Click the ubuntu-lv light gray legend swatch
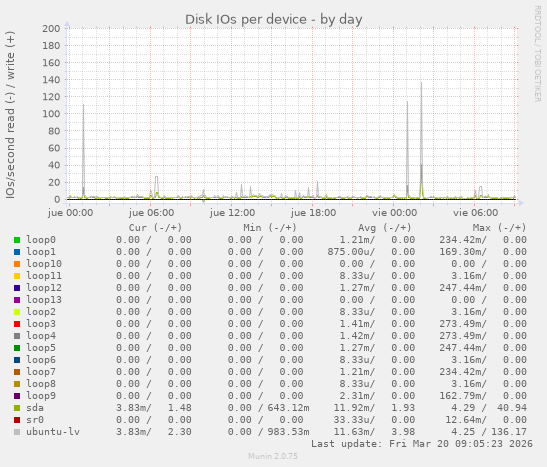The height and width of the screenshot is (467, 547). pyautogui.click(x=17, y=432)
